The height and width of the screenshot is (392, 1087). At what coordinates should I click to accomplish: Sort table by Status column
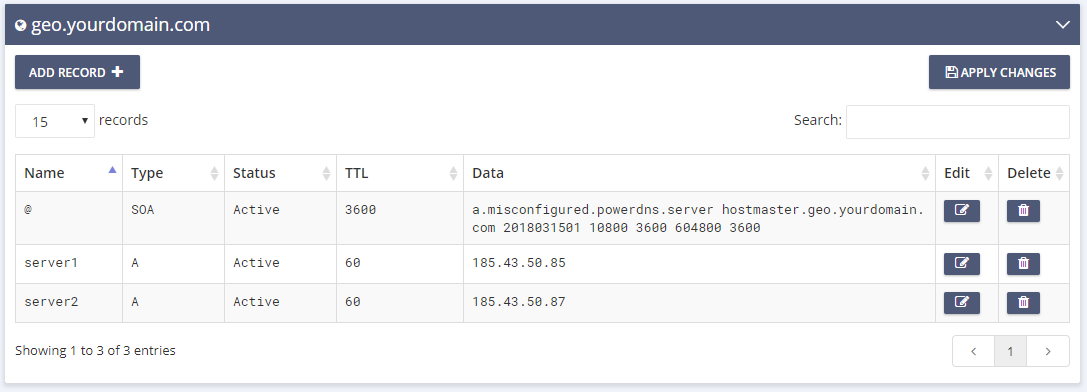pyautogui.click(x=280, y=173)
